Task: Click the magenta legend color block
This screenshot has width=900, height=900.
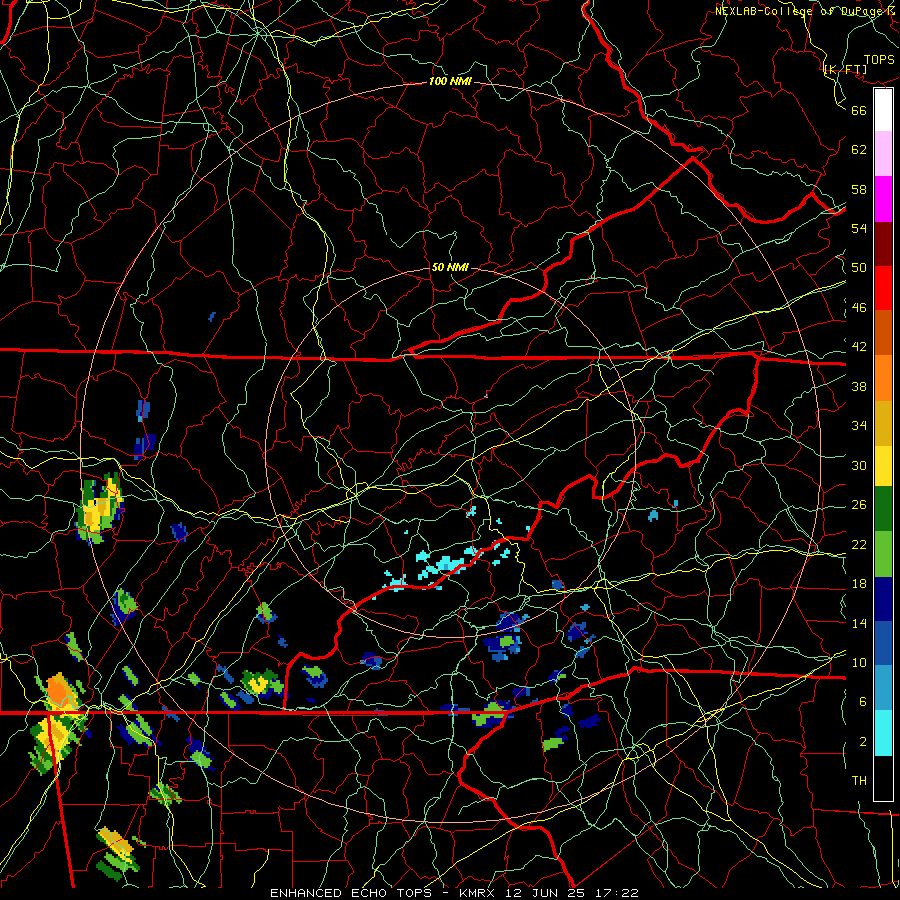Action: coord(883,199)
